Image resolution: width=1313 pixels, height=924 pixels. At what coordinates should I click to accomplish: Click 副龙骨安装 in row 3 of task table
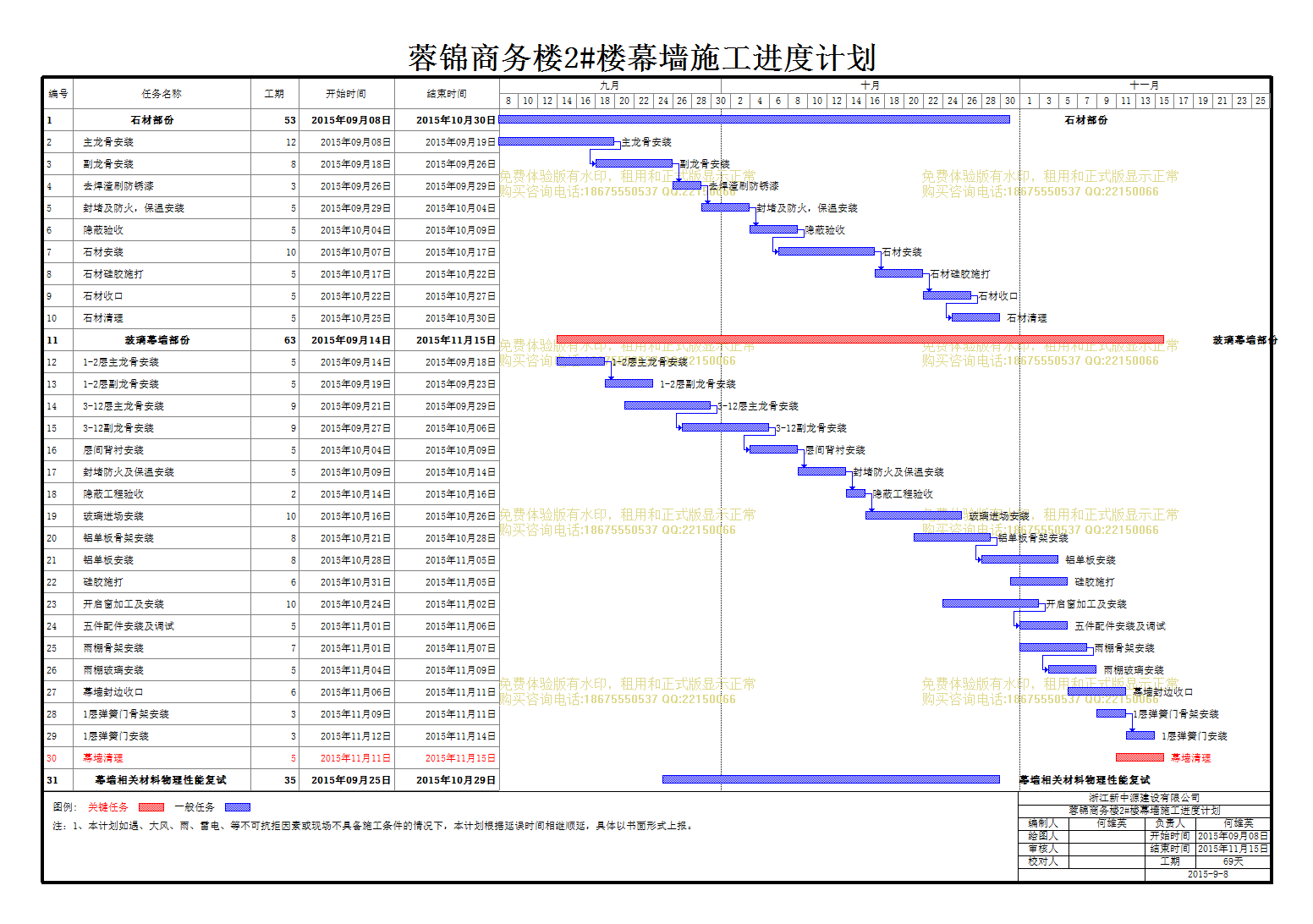pos(108,164)
